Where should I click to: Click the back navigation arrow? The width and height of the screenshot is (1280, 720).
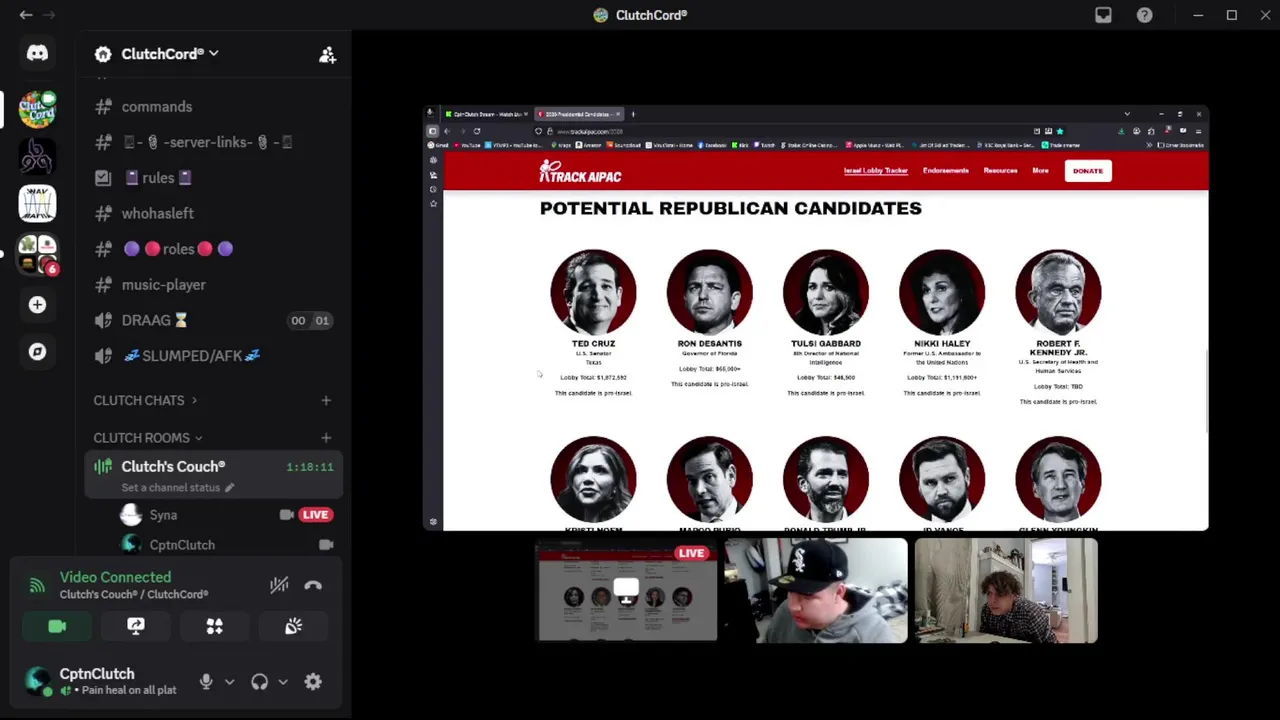(26, 15)
